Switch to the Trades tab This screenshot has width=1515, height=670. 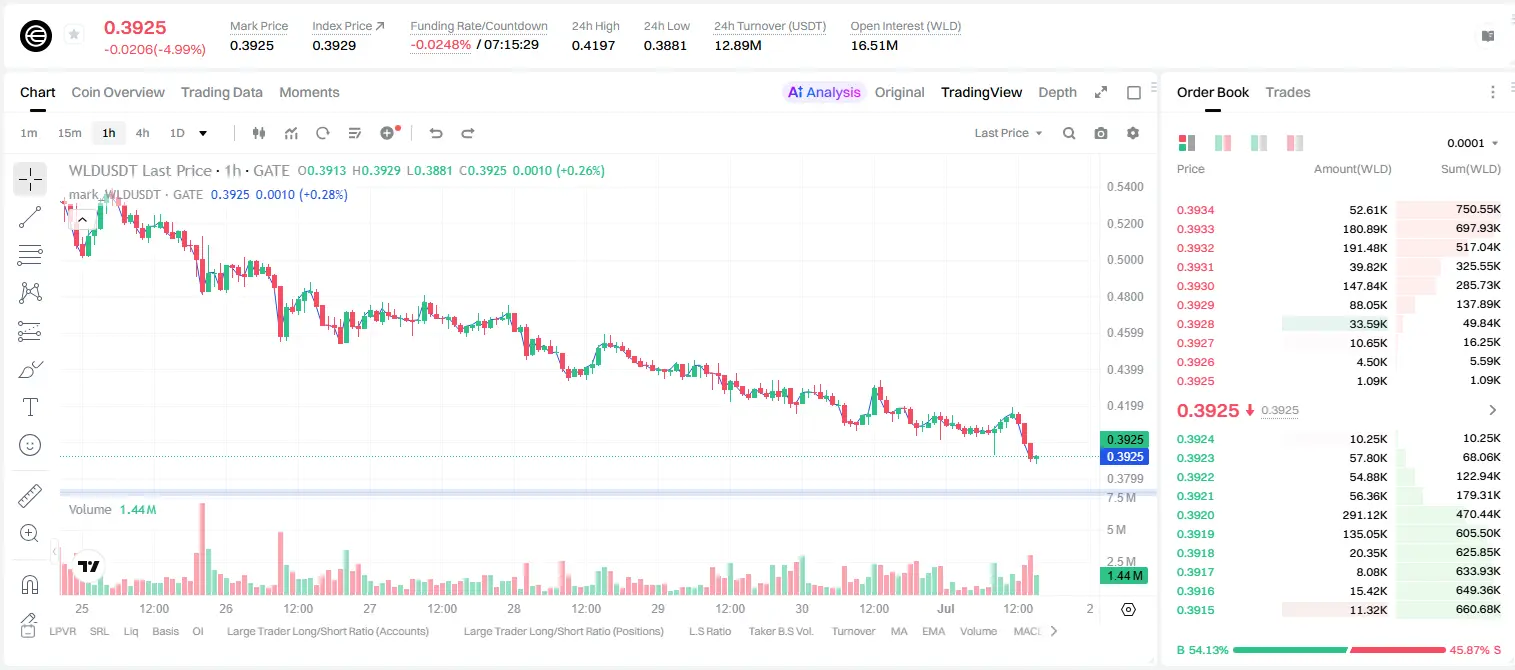pyautogui.click(x=1287, y=92)
